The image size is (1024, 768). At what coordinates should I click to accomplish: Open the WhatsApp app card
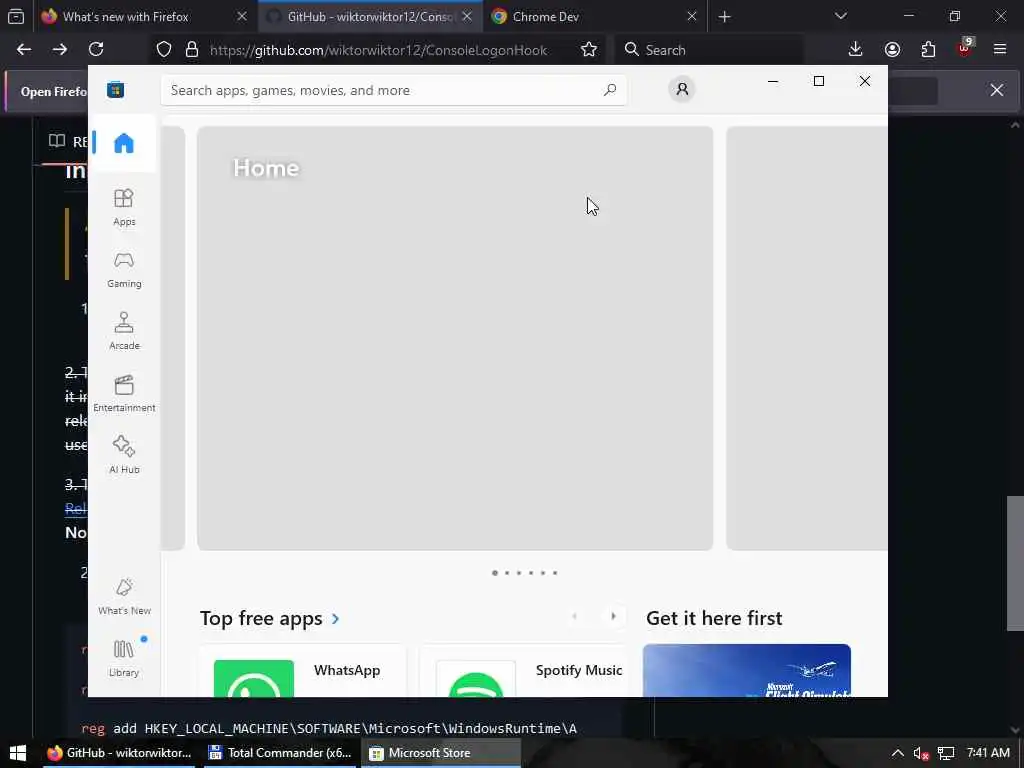[303, 671]
